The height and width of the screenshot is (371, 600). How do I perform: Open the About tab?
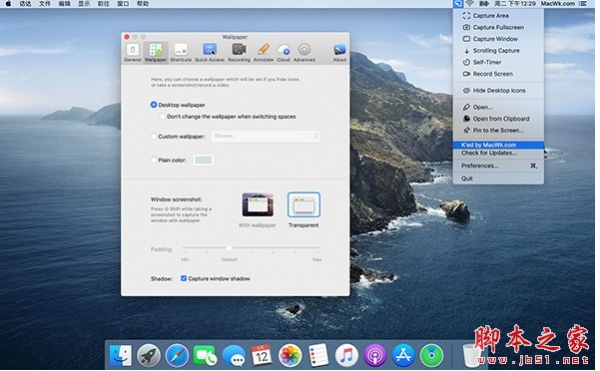click(339, 52)
